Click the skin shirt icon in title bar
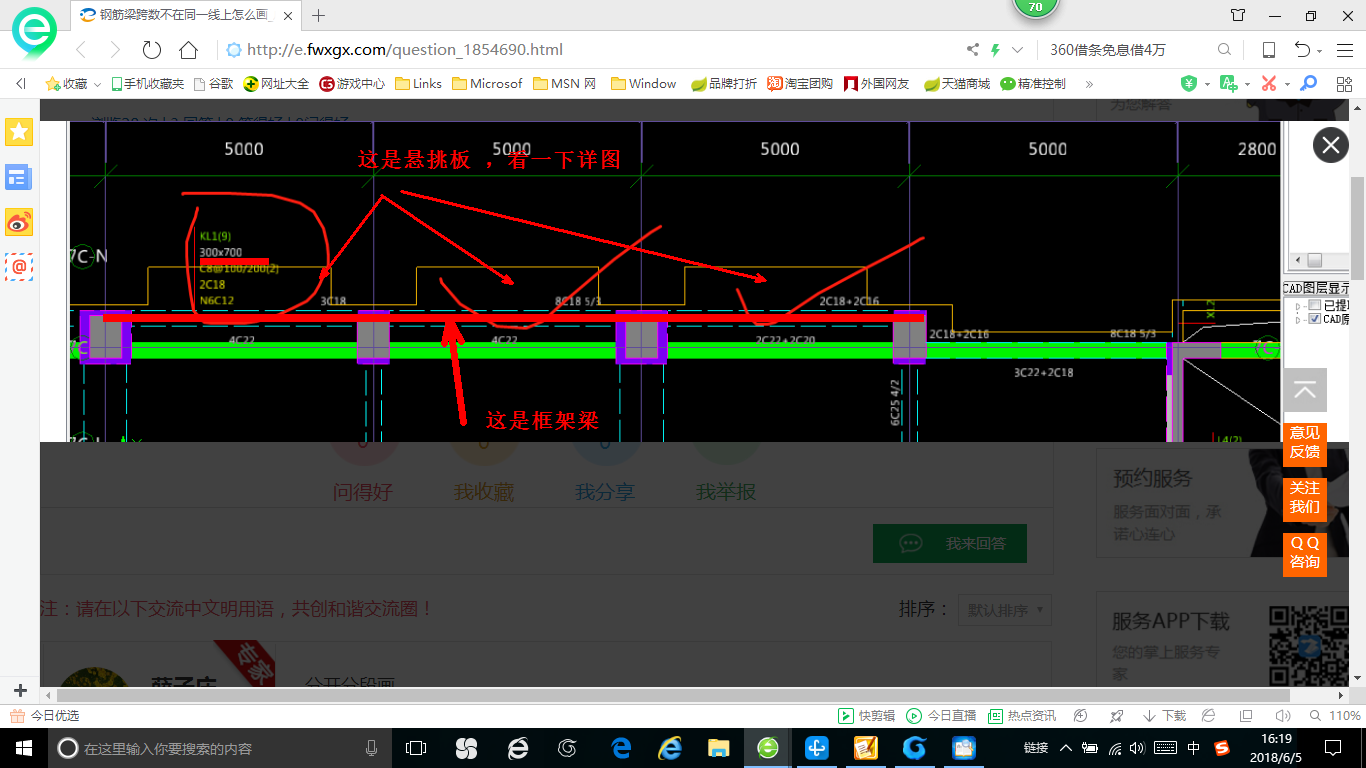The width and height of the screenshot is (1366, 768). (x=1238, y=15)
